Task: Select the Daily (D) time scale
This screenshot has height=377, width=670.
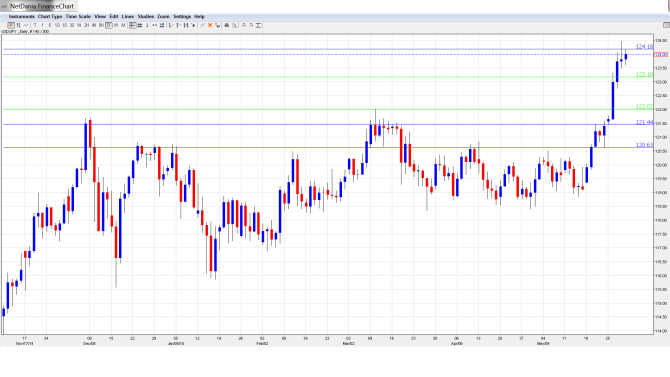Action: click(x=109, y=25)
